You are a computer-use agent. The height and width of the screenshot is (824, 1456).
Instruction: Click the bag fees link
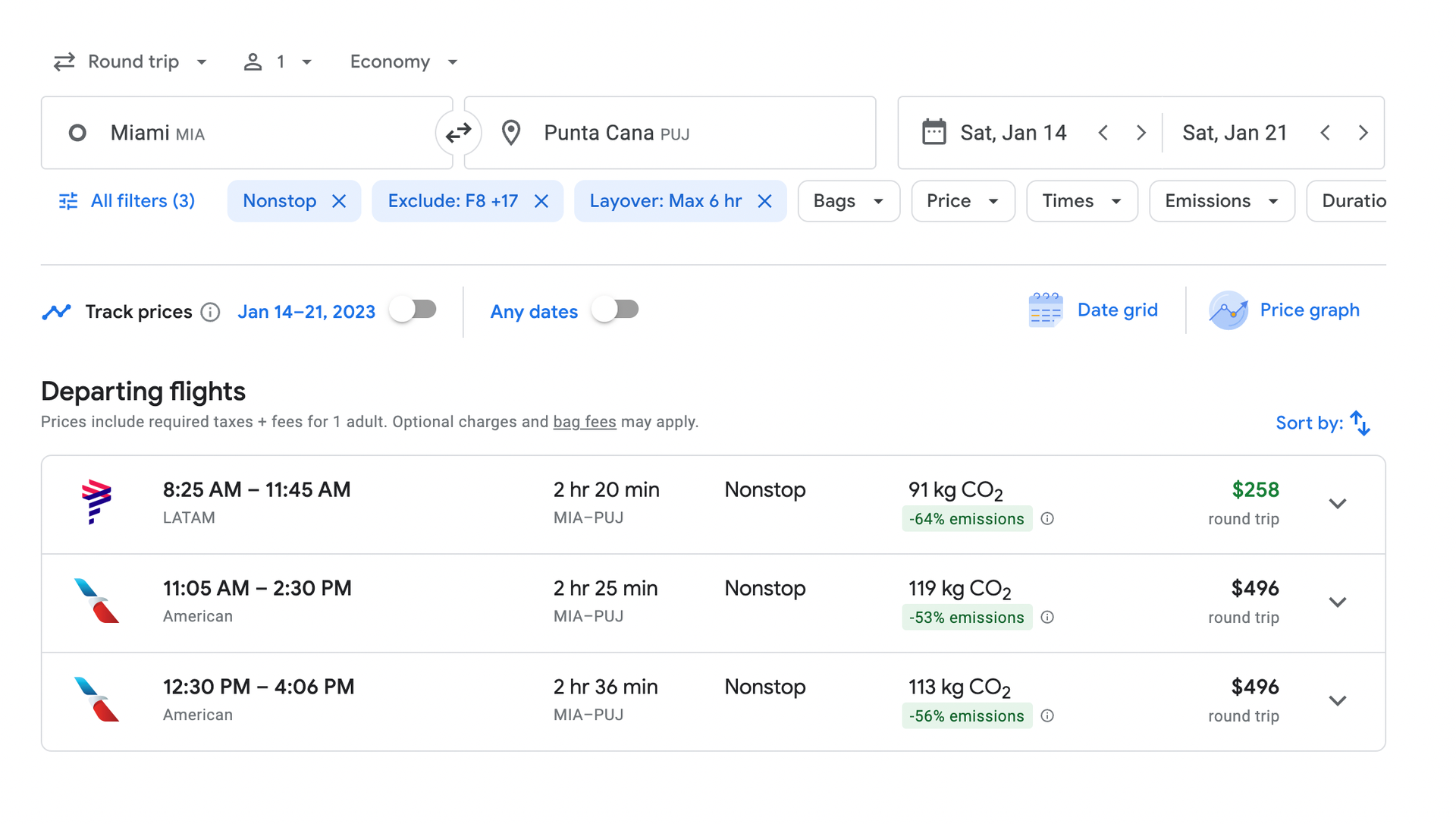pos(584,422)
